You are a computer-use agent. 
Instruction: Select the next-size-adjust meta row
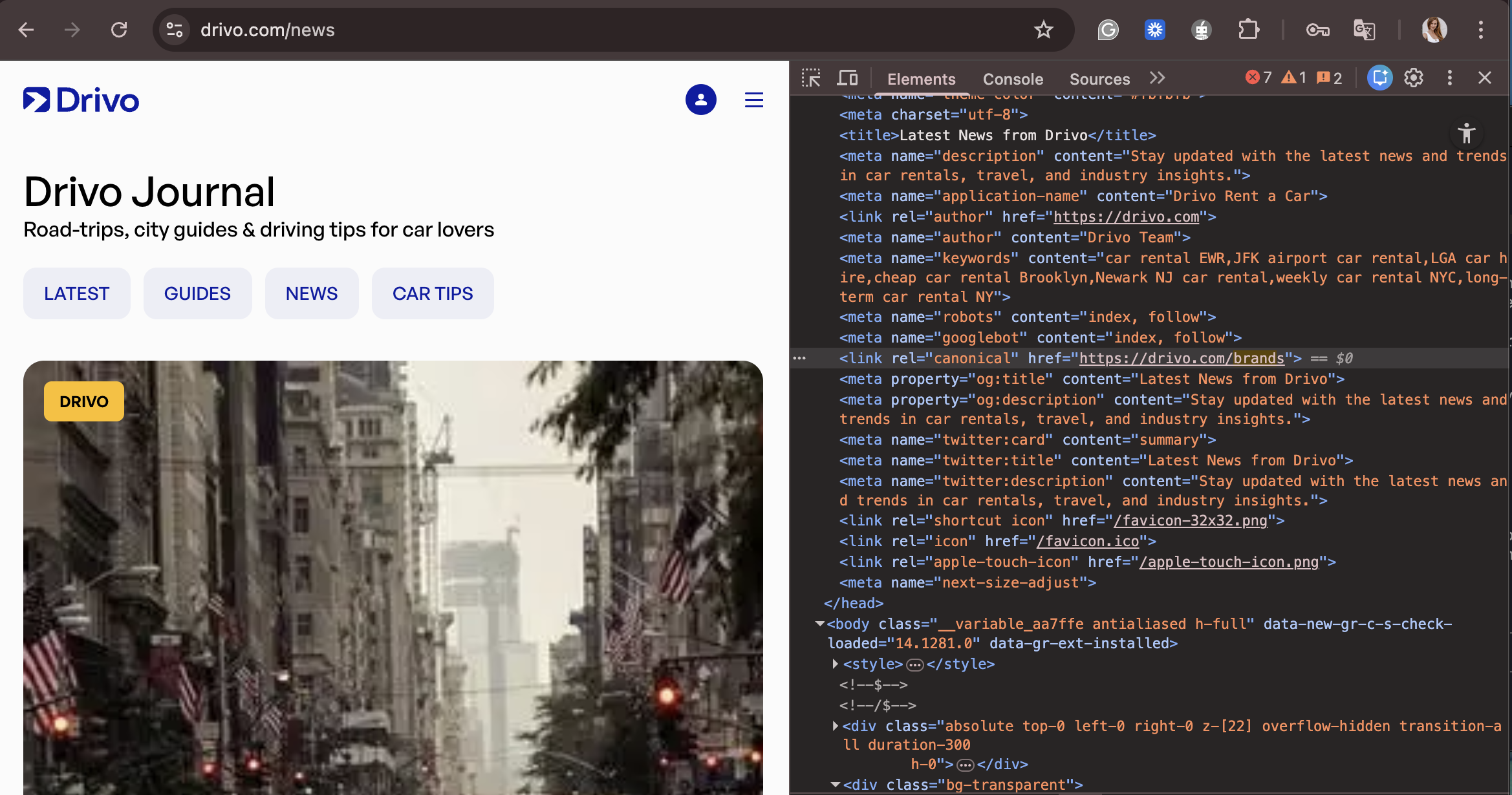(x=1149, y=582)
